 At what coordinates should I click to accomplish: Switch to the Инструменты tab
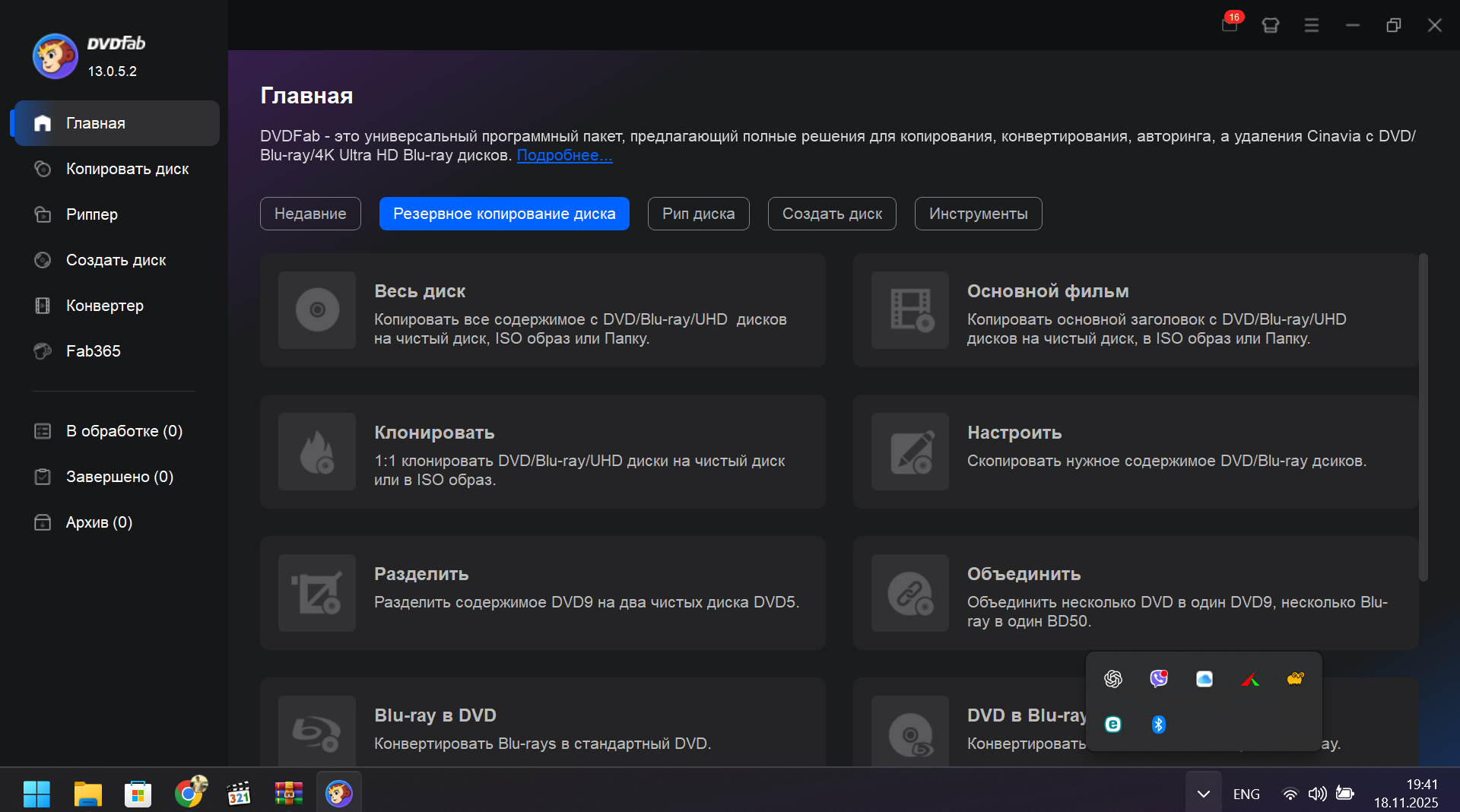pos(978,214)
